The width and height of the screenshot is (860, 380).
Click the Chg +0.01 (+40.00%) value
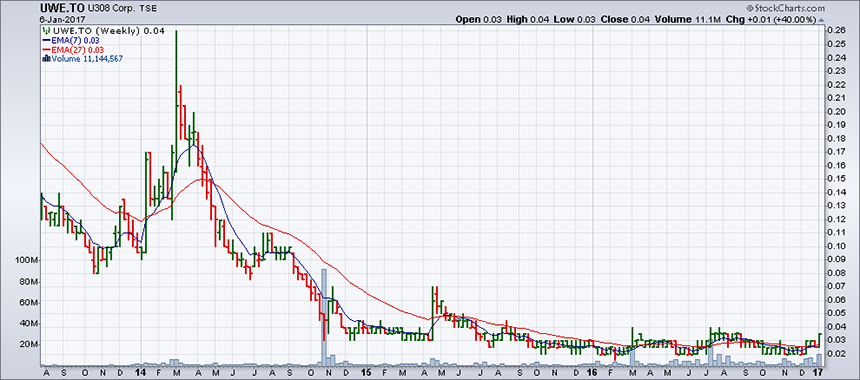pos(771,20)
